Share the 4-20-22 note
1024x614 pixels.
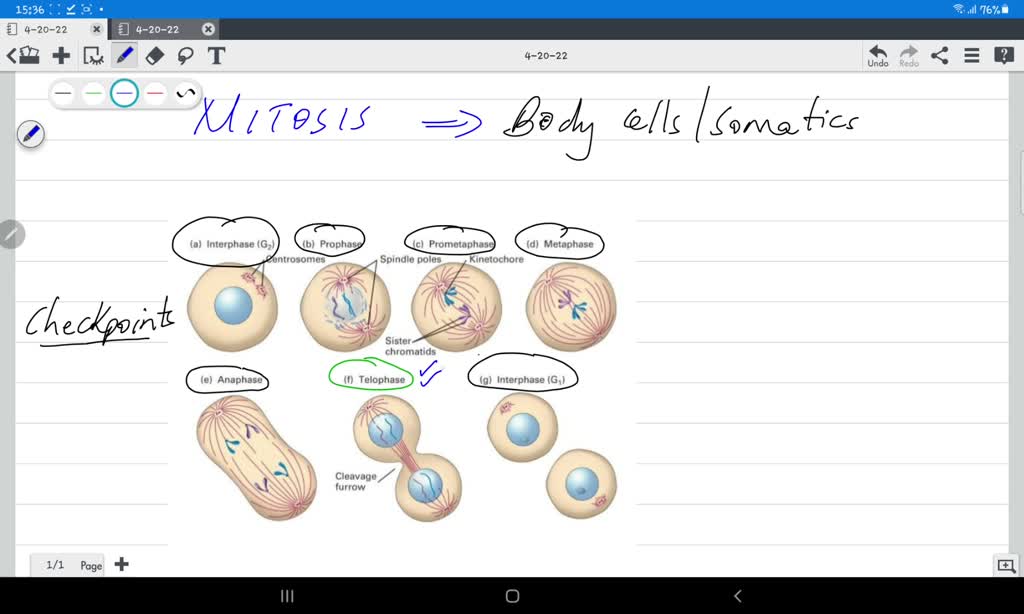pos(939,56)
